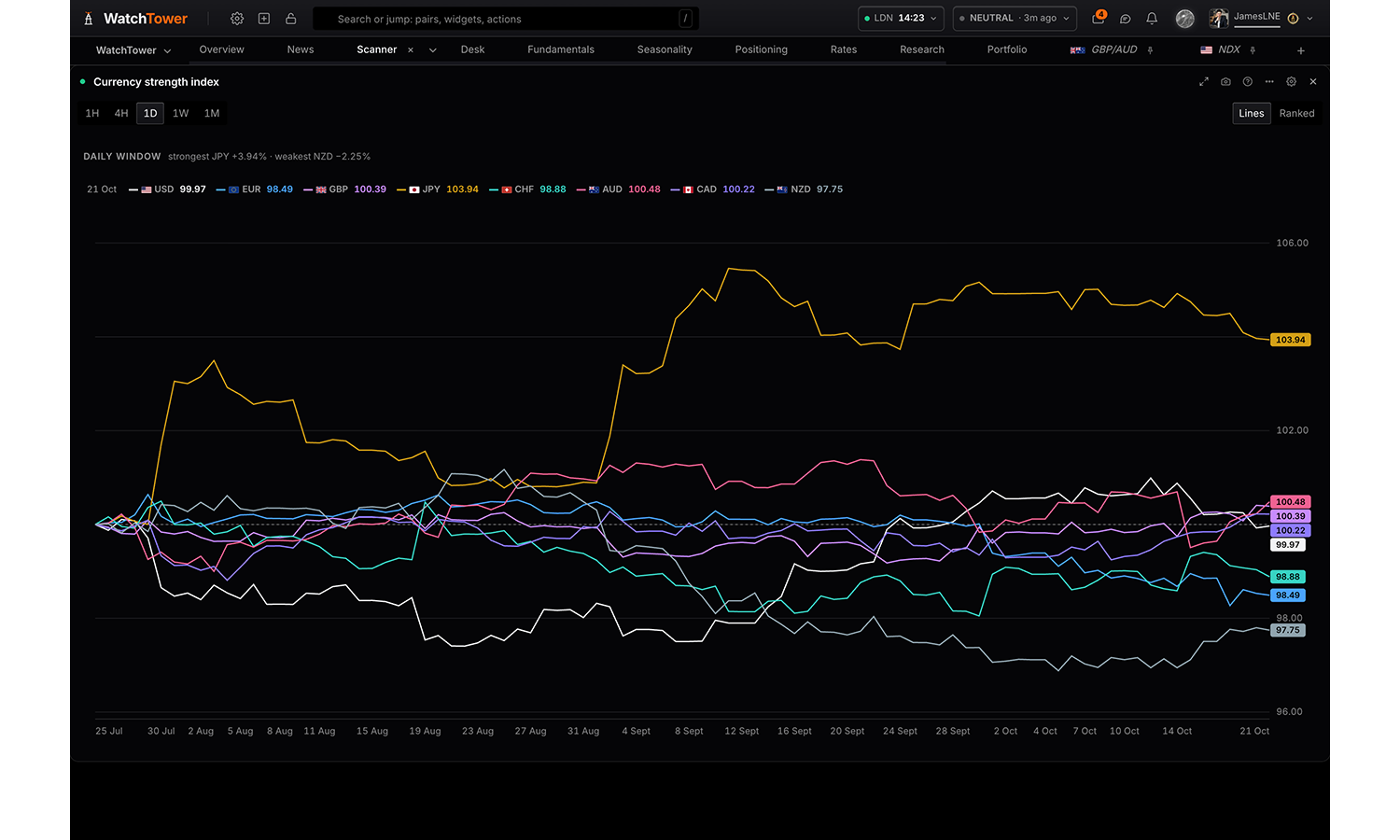Toggle the layout lock icon
This screenshot has width=1400, height=840.
click(291, 19)
